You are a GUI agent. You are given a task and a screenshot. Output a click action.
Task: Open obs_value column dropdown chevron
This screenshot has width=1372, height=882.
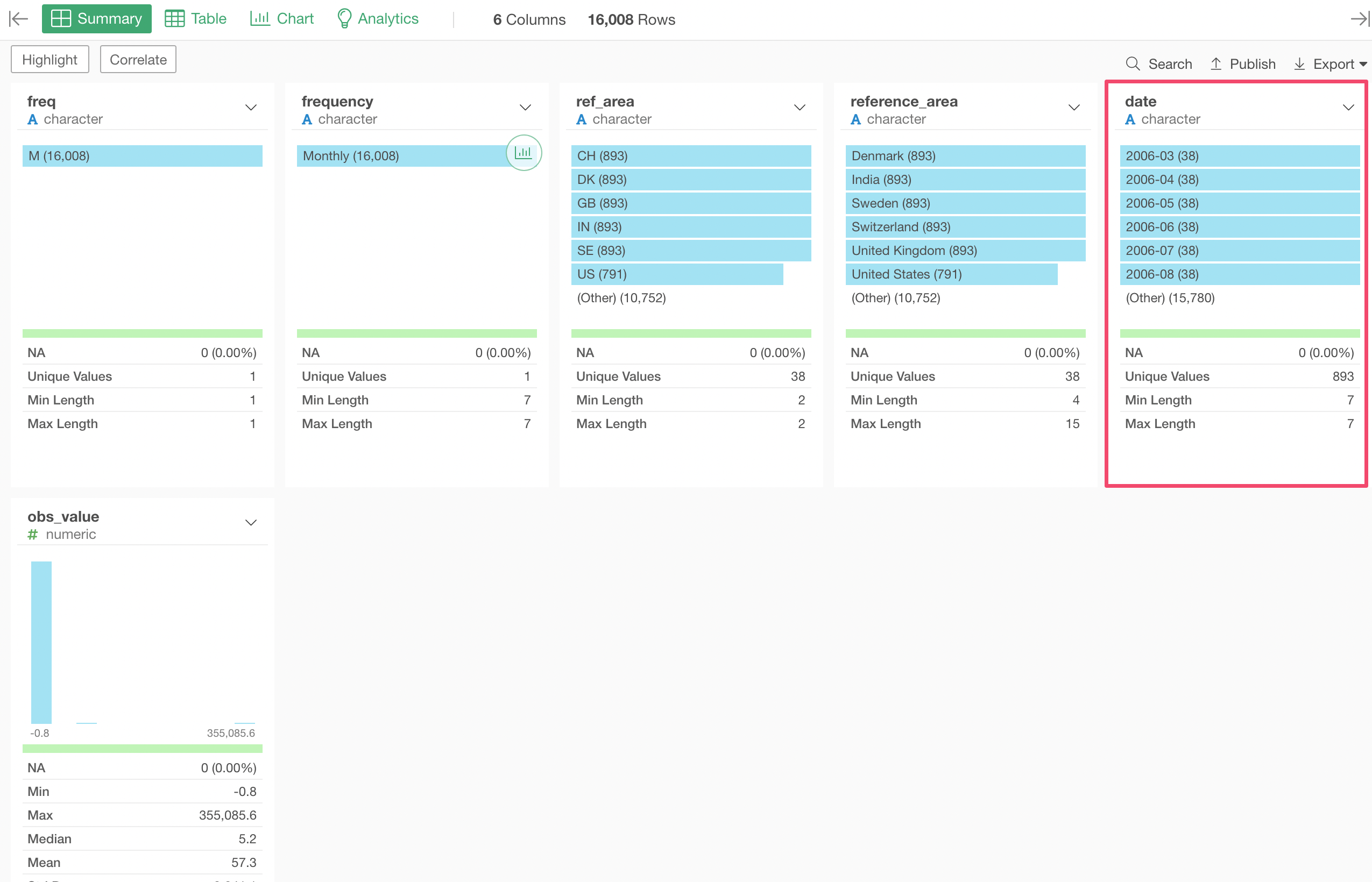click(250, 523)
